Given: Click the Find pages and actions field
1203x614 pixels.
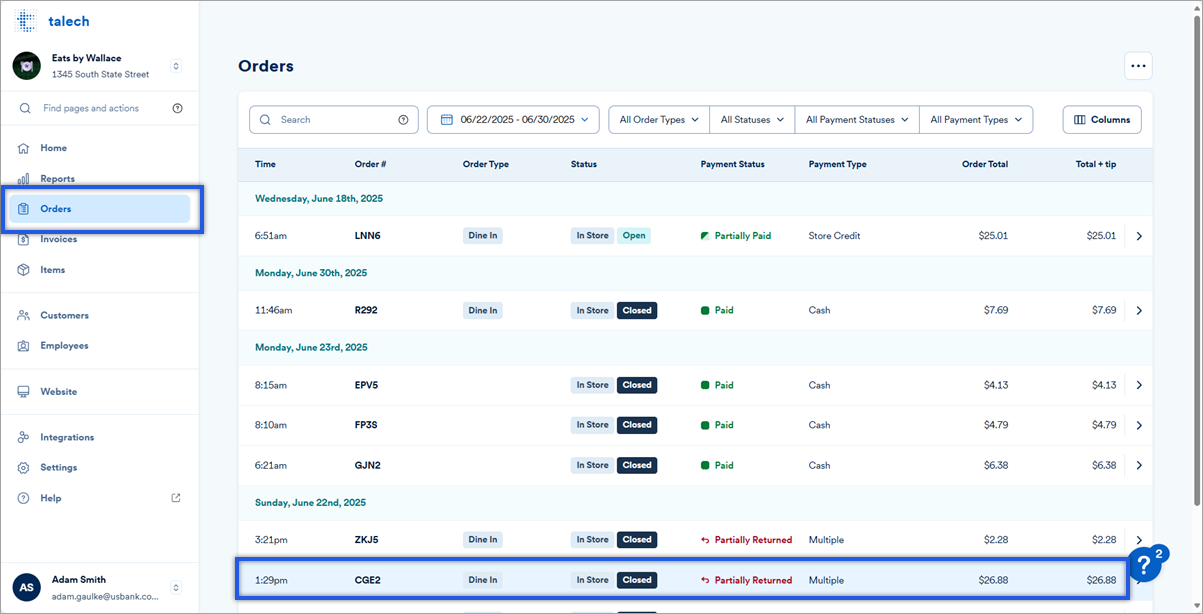Looking at the screenshot, I should point(100,108).
